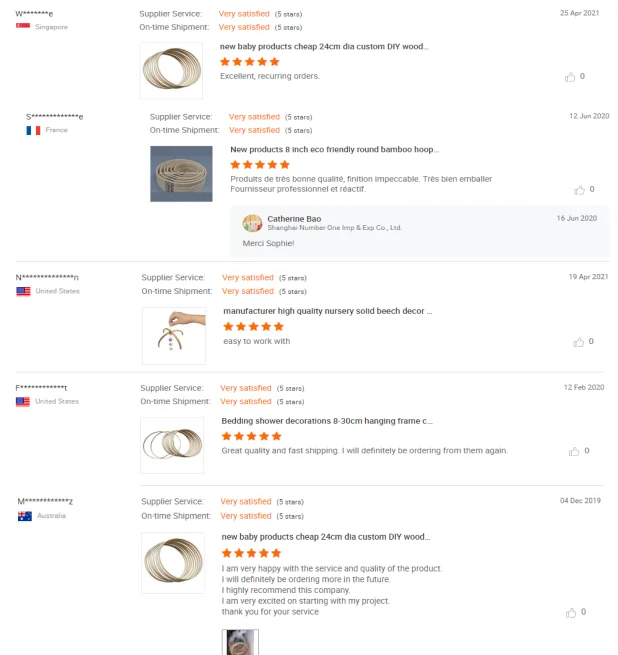
Task: Open the solid beech decor product link
Action: coord(327,311)
